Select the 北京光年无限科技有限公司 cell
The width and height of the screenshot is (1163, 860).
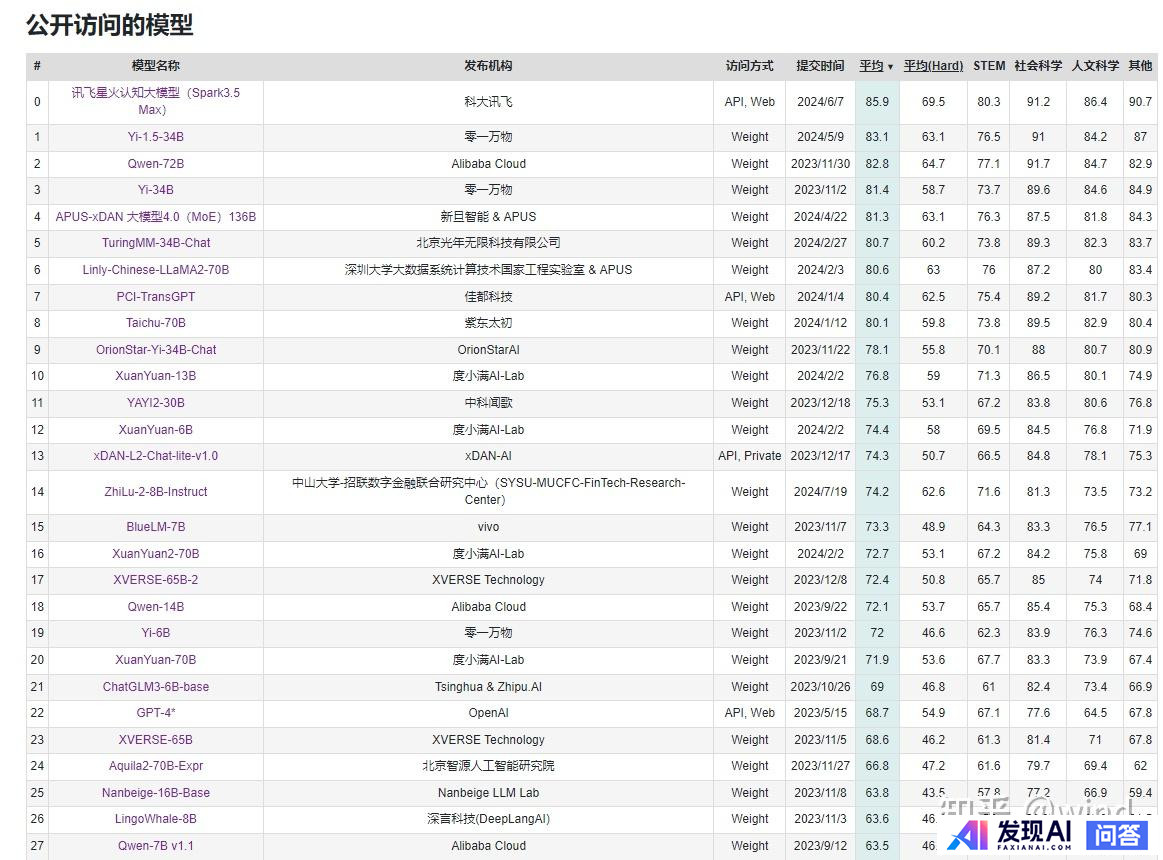[x=488, y=243]
